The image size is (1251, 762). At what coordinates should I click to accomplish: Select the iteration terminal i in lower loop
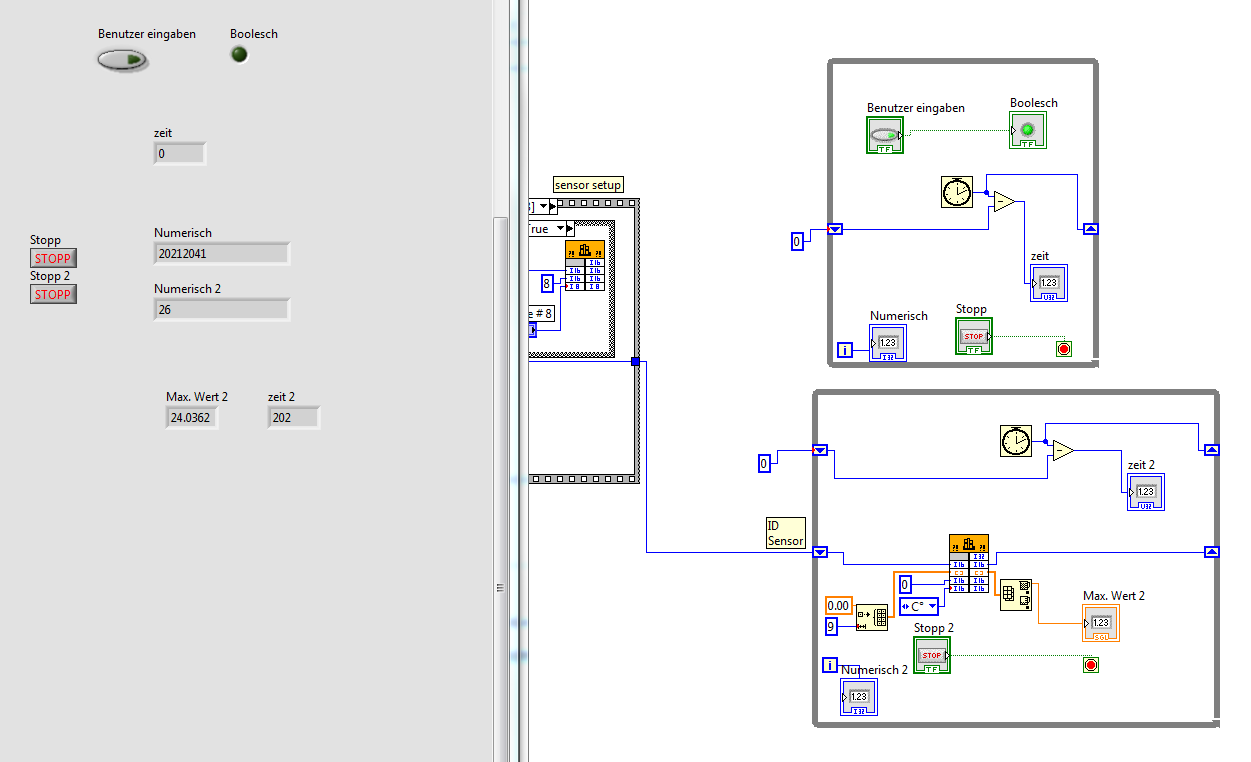pos(830,665)
